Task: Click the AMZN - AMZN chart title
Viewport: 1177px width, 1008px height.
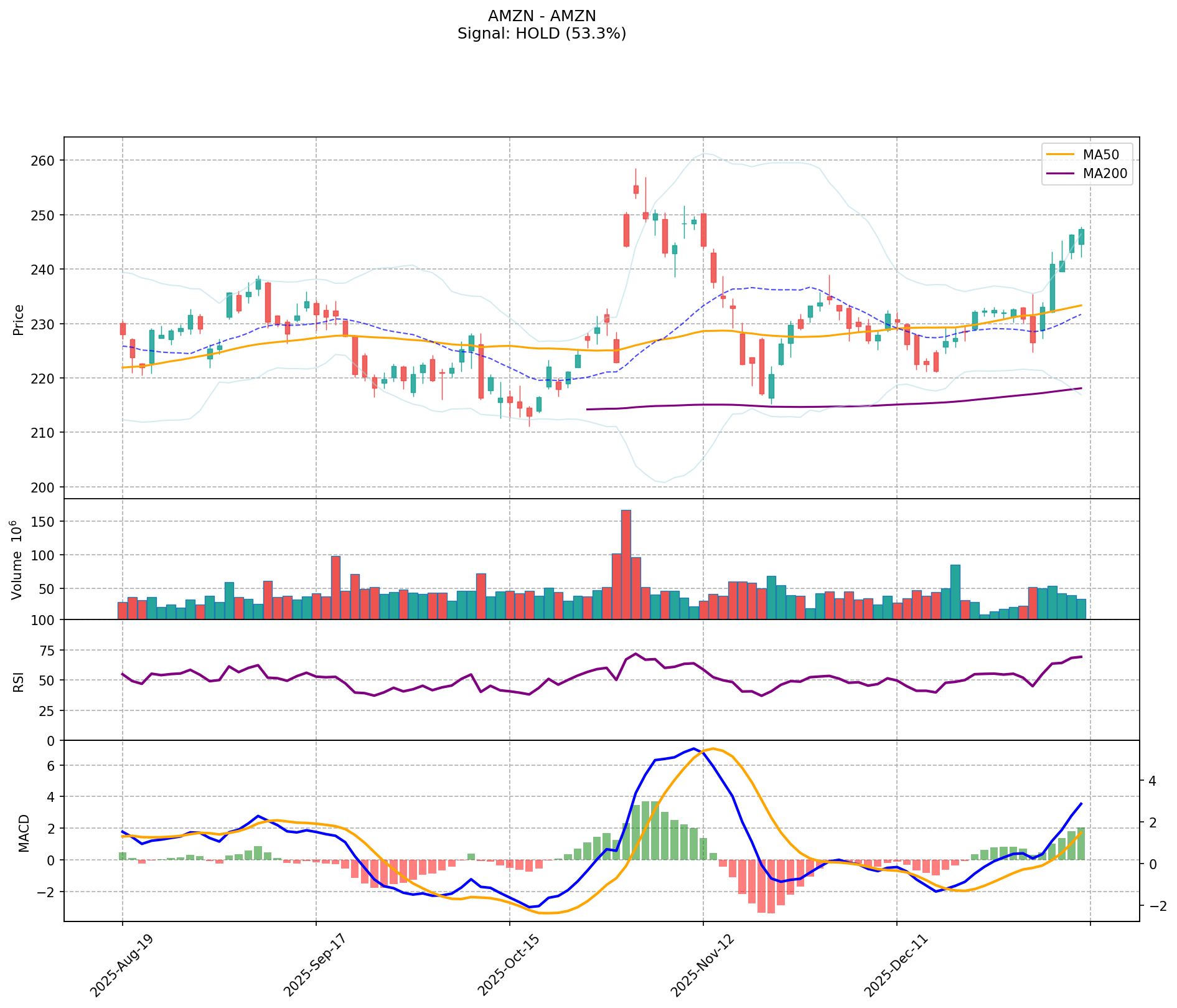Action: [x=542, y=16]
